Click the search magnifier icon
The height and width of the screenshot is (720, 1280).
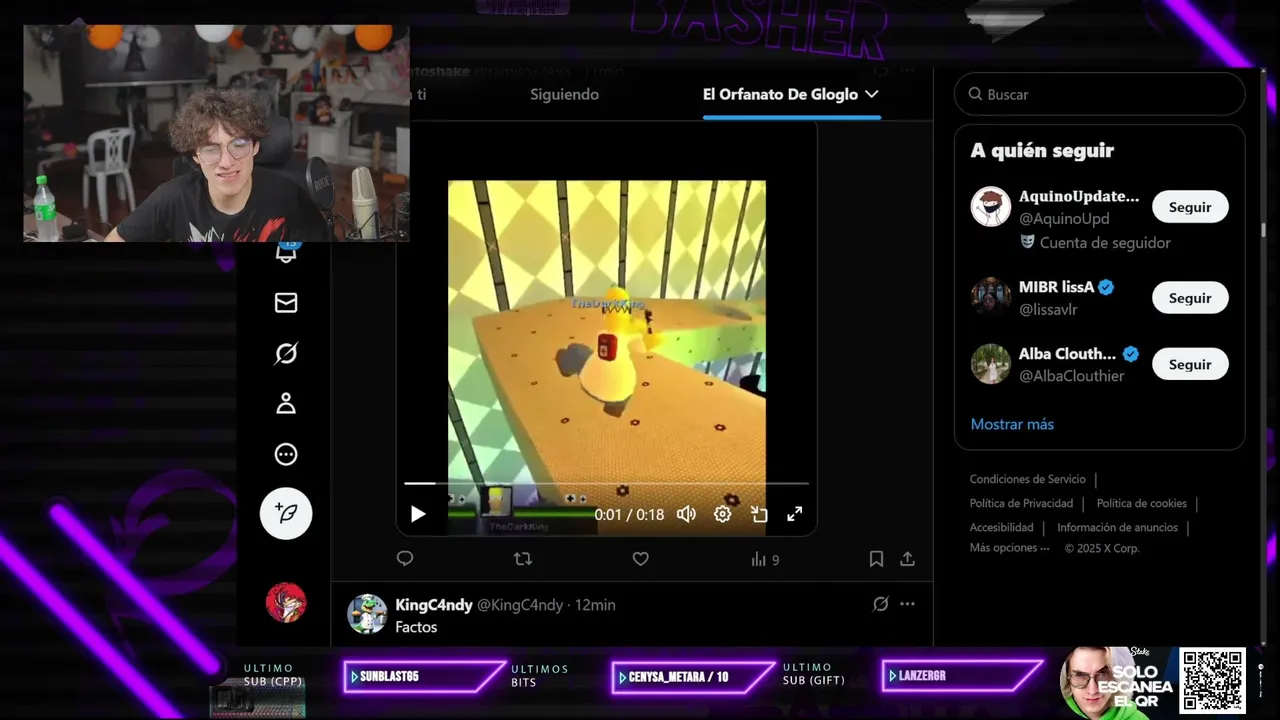(x=975, y=94)
